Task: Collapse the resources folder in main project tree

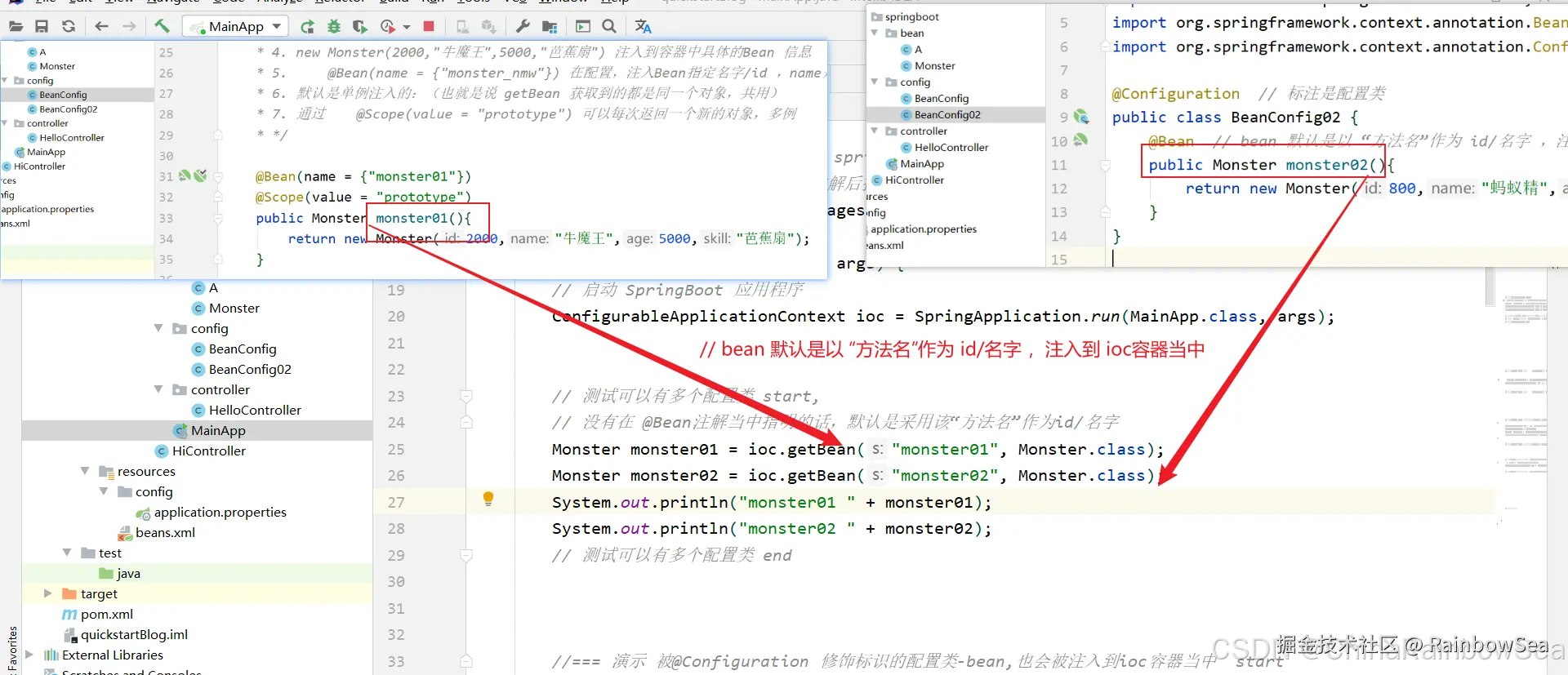Action: coord(85,471)
